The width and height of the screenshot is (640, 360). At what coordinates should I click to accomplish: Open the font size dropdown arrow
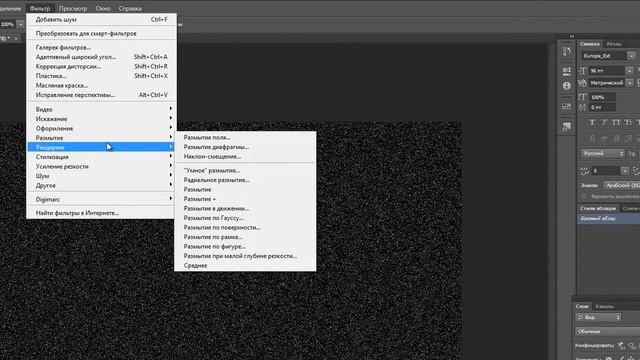pyautogui.click(x=629, y=71)
